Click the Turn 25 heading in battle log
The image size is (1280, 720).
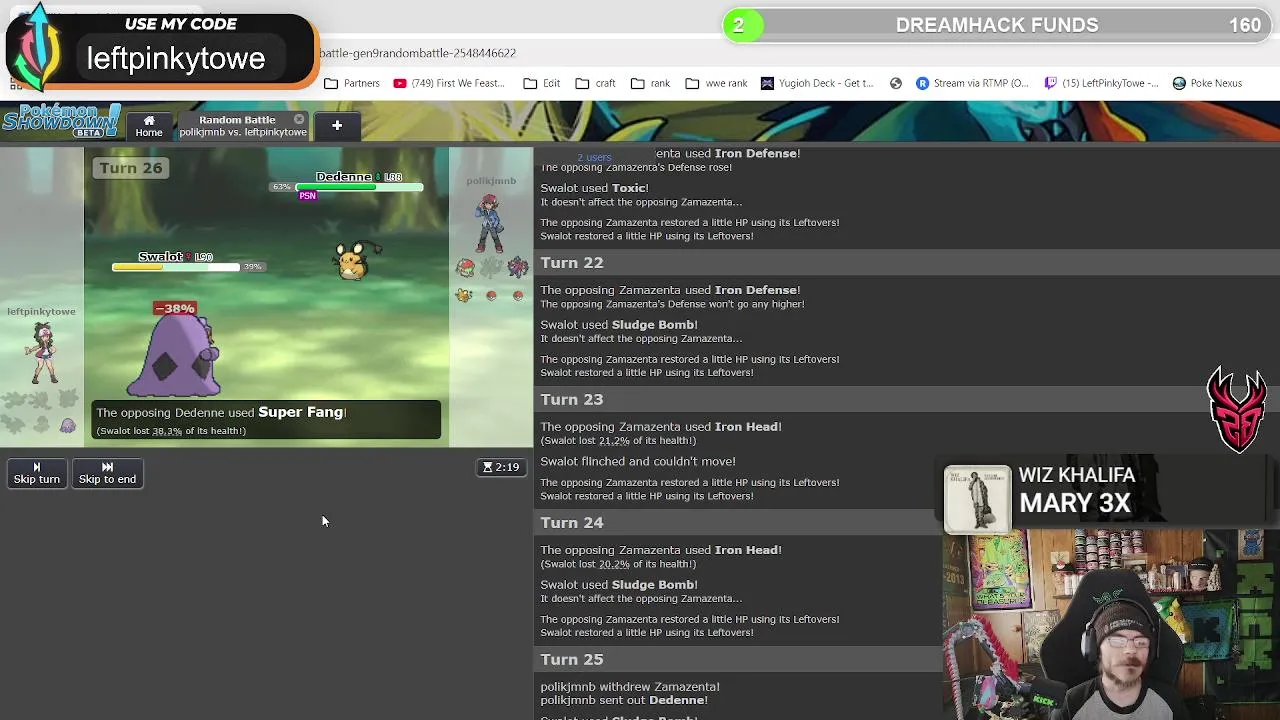(x=572, y=659)
